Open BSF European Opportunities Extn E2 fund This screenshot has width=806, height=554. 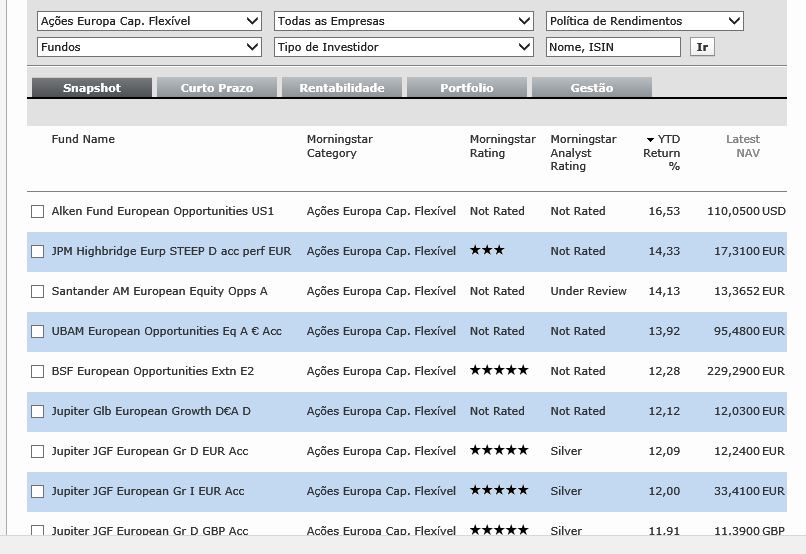point(153,371)
